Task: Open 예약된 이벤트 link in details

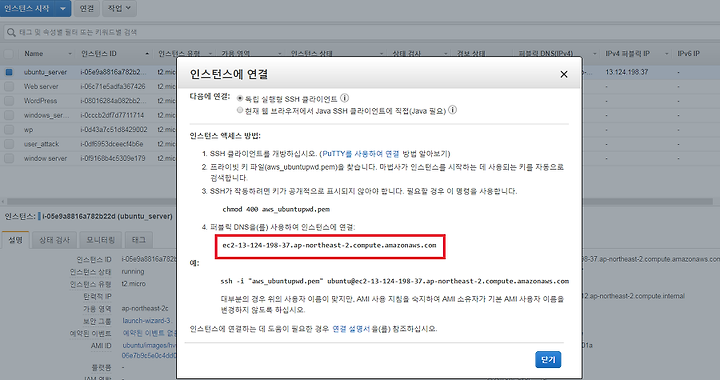Action: pyautogui.click(x=149, y=333)
